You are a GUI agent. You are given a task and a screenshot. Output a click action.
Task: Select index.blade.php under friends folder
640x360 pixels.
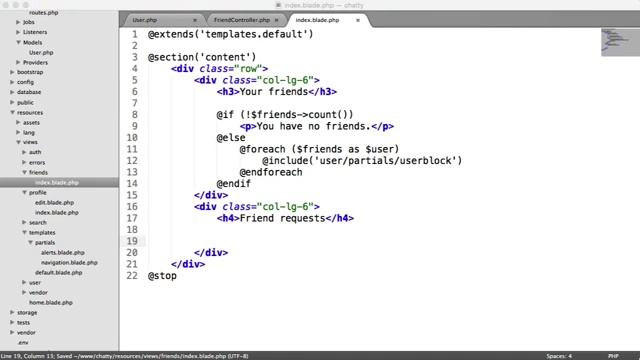(x=57, y=182)
